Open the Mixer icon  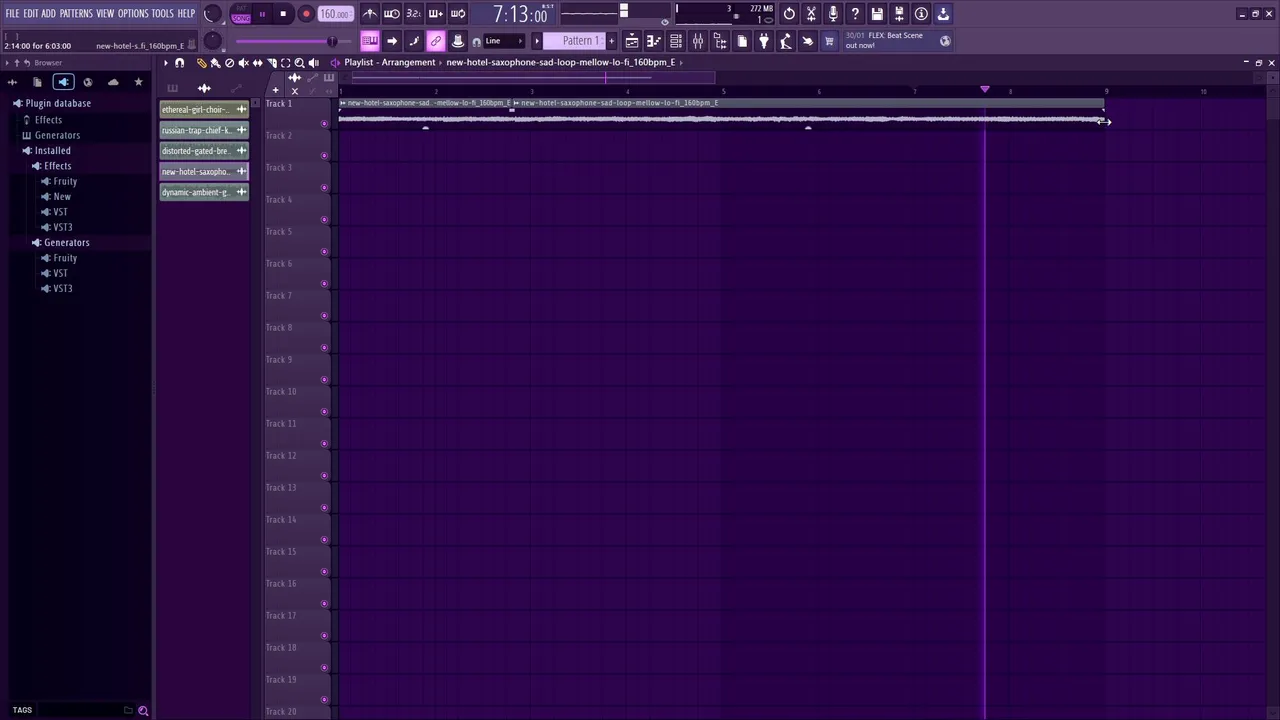698,41
